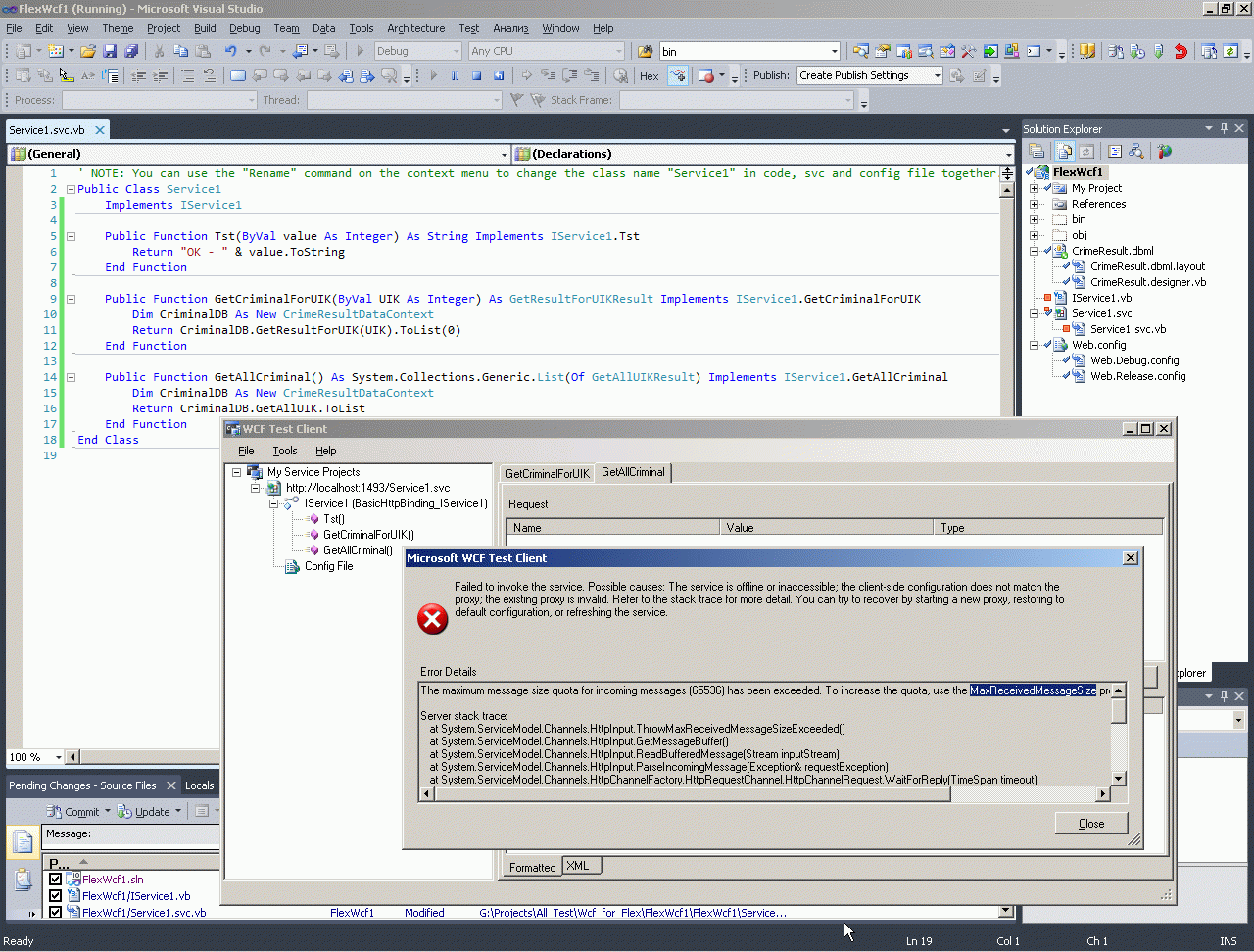Image resolution: width=1254 pixels, height=952 pixels.
Task: Click the red error icon in dialog
Action: (432, 618)
